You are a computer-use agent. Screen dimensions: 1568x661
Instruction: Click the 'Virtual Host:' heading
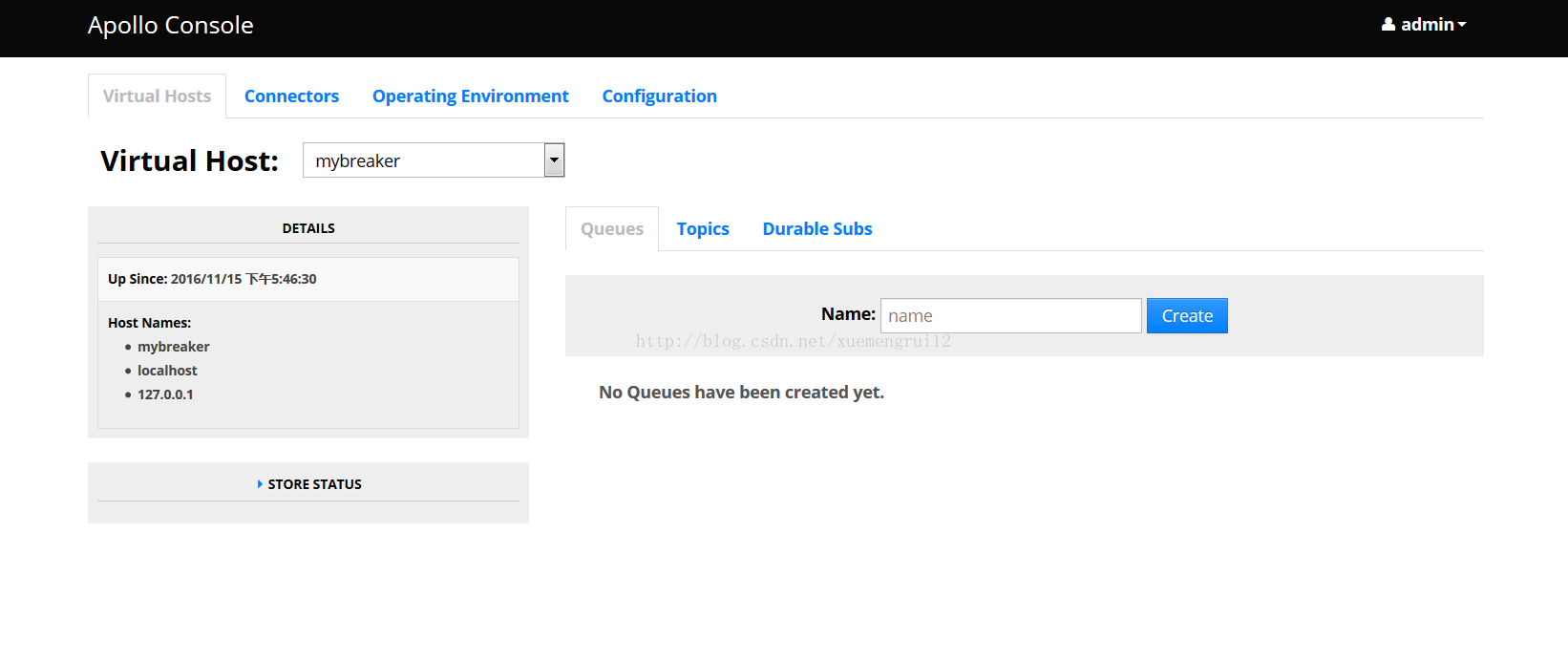coord(189,160)
